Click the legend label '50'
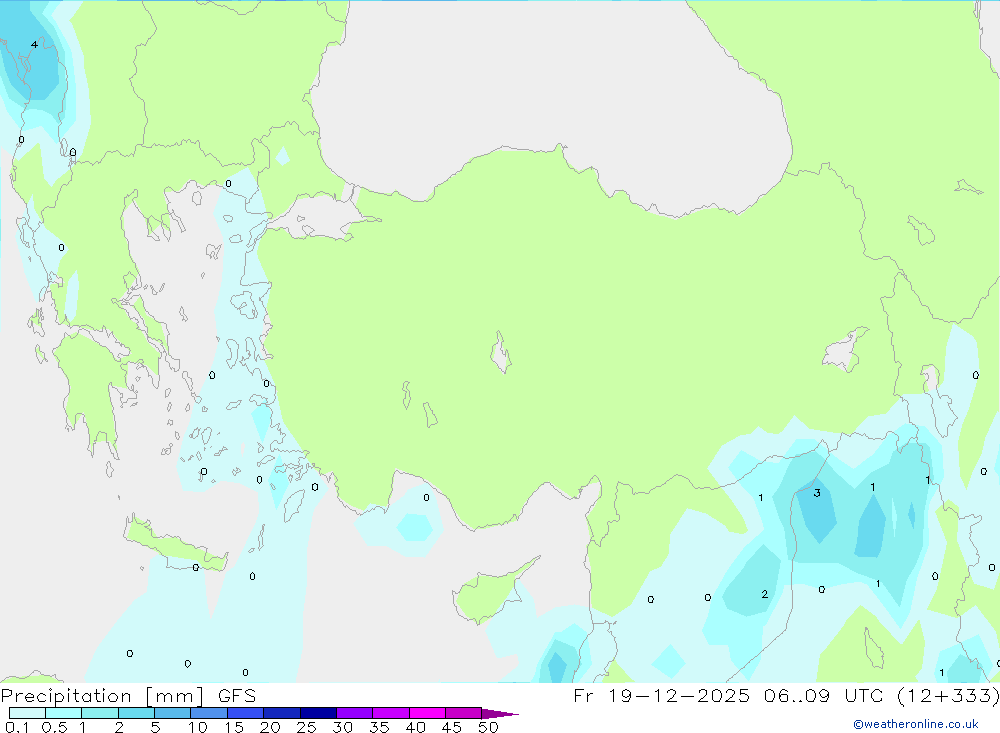1000x733 pixels. [x=488, y=727]
